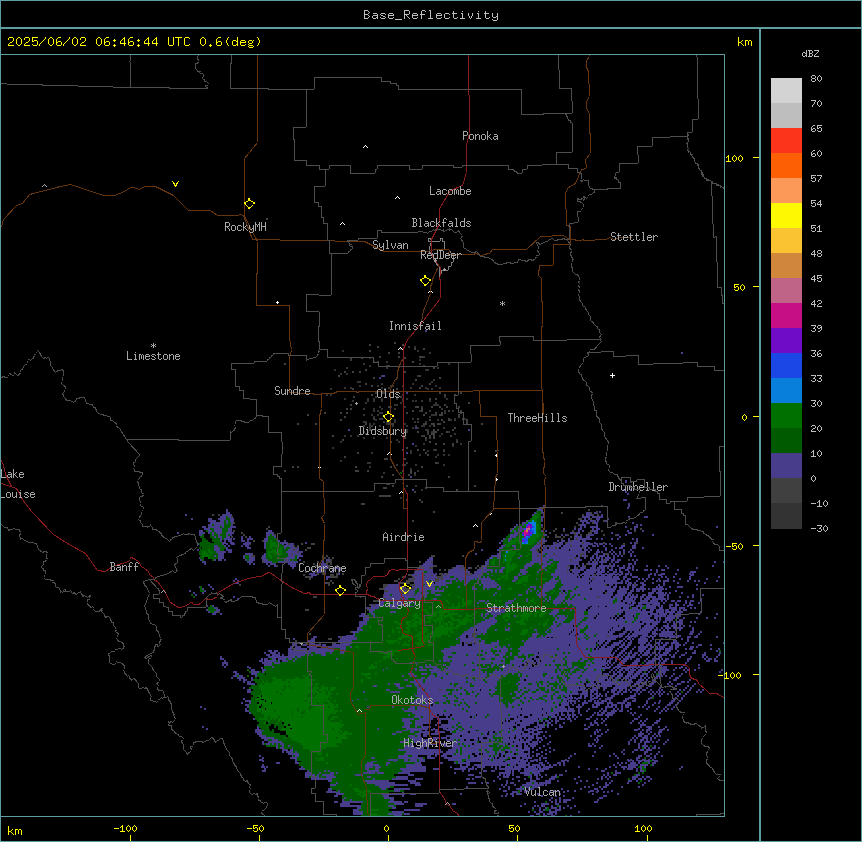Click the 80 value in dBZ legend
The image size is (862, 842).
tap(816, 79)
